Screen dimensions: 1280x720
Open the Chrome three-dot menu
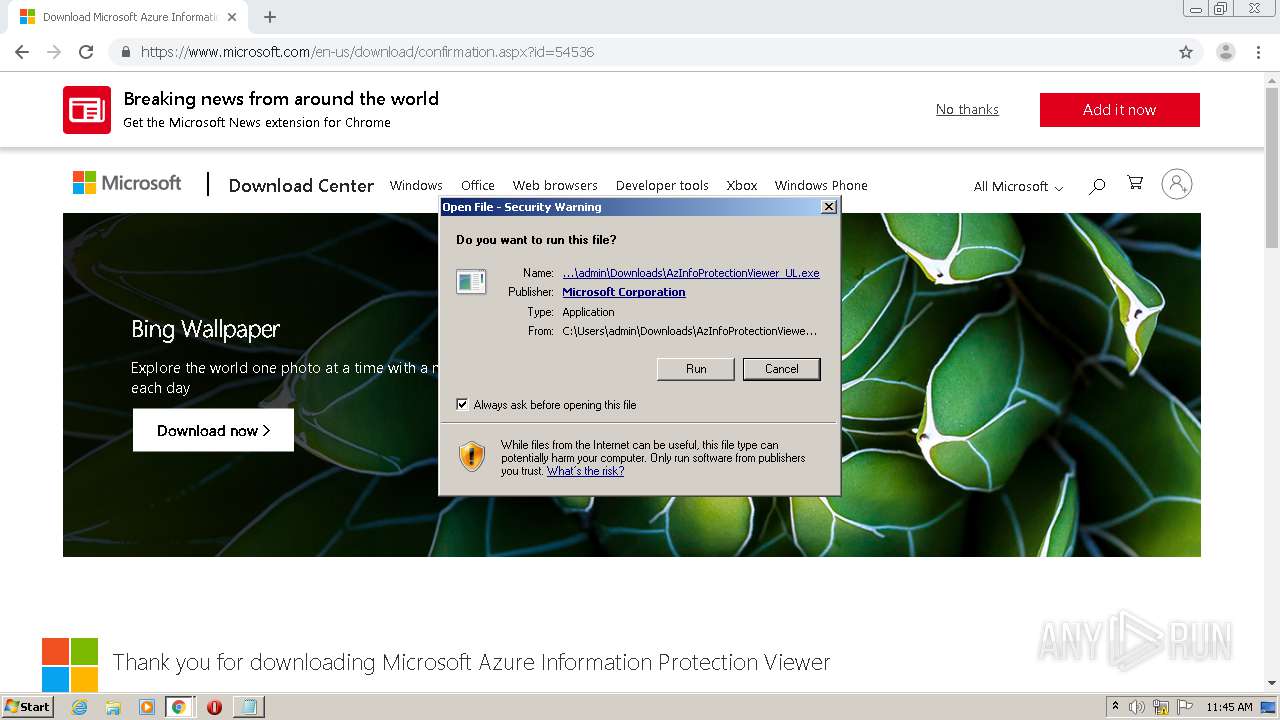[1259, 52]
